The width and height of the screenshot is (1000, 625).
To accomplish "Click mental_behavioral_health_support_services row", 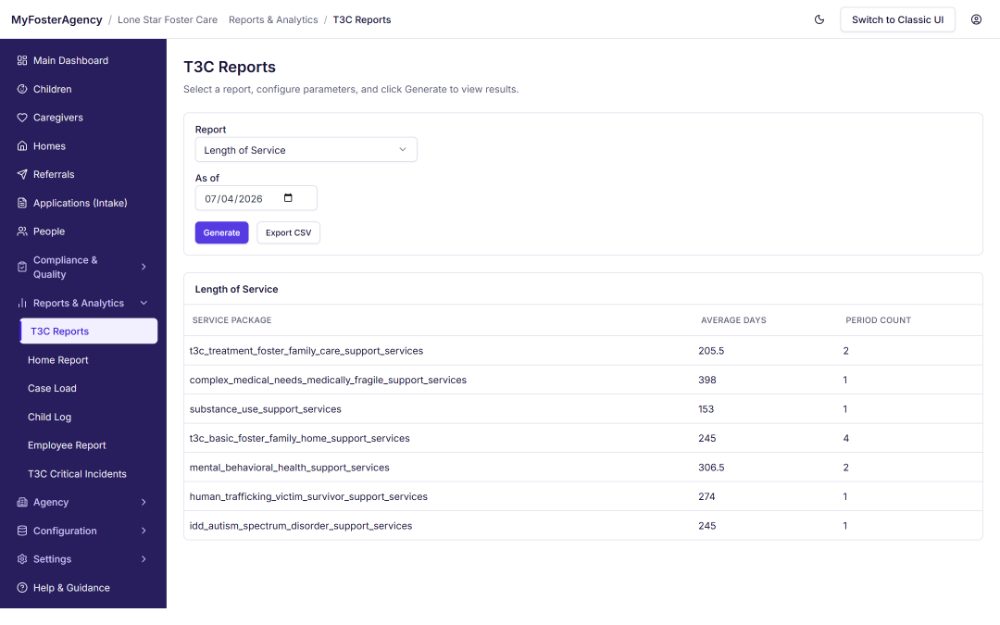I will tap(583, 467).
